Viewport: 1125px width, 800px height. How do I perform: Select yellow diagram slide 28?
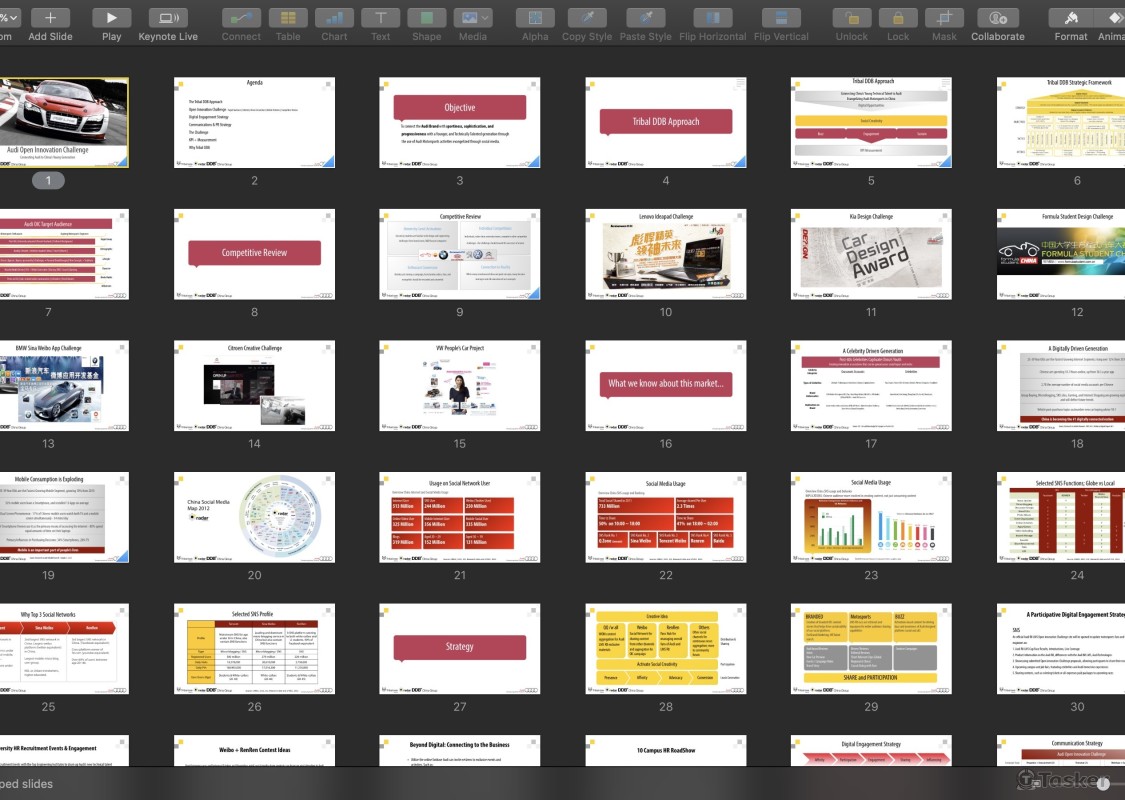[666, 649]
